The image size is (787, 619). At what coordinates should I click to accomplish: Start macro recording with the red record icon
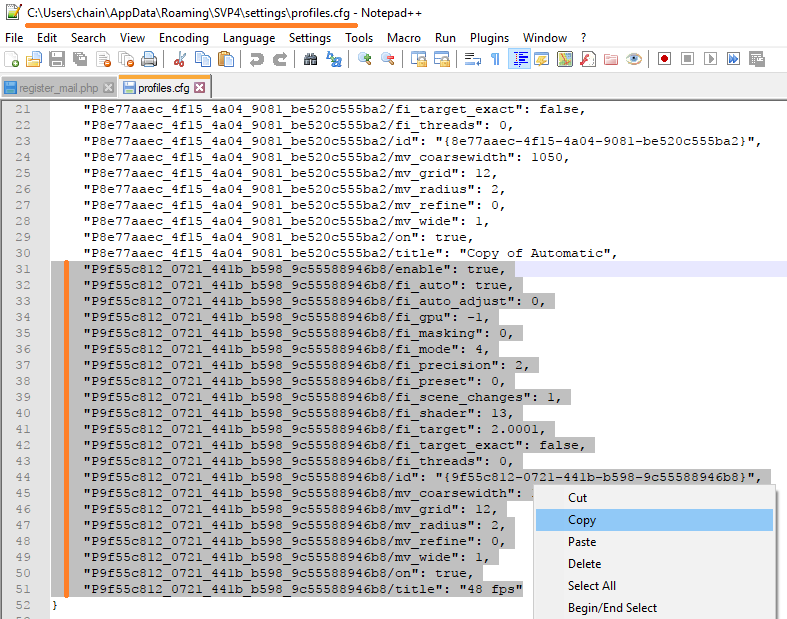(664, 59)
